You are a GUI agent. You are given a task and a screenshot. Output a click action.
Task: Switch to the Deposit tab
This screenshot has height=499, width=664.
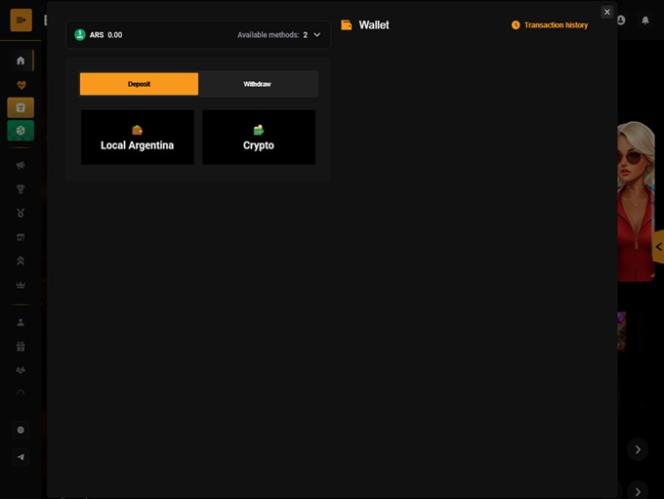[x=139, y=84]
